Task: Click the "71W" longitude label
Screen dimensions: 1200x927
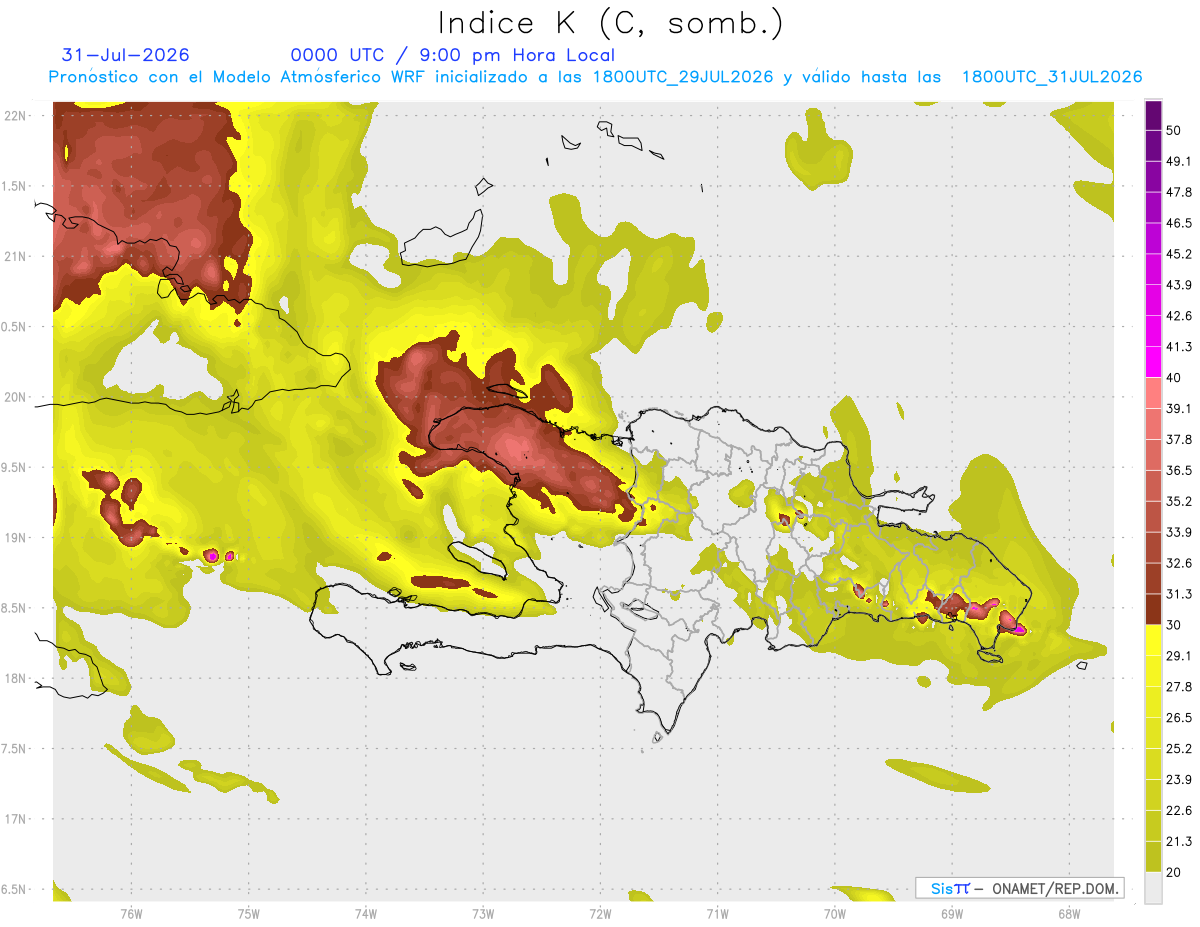Action: tap(717, 914)
